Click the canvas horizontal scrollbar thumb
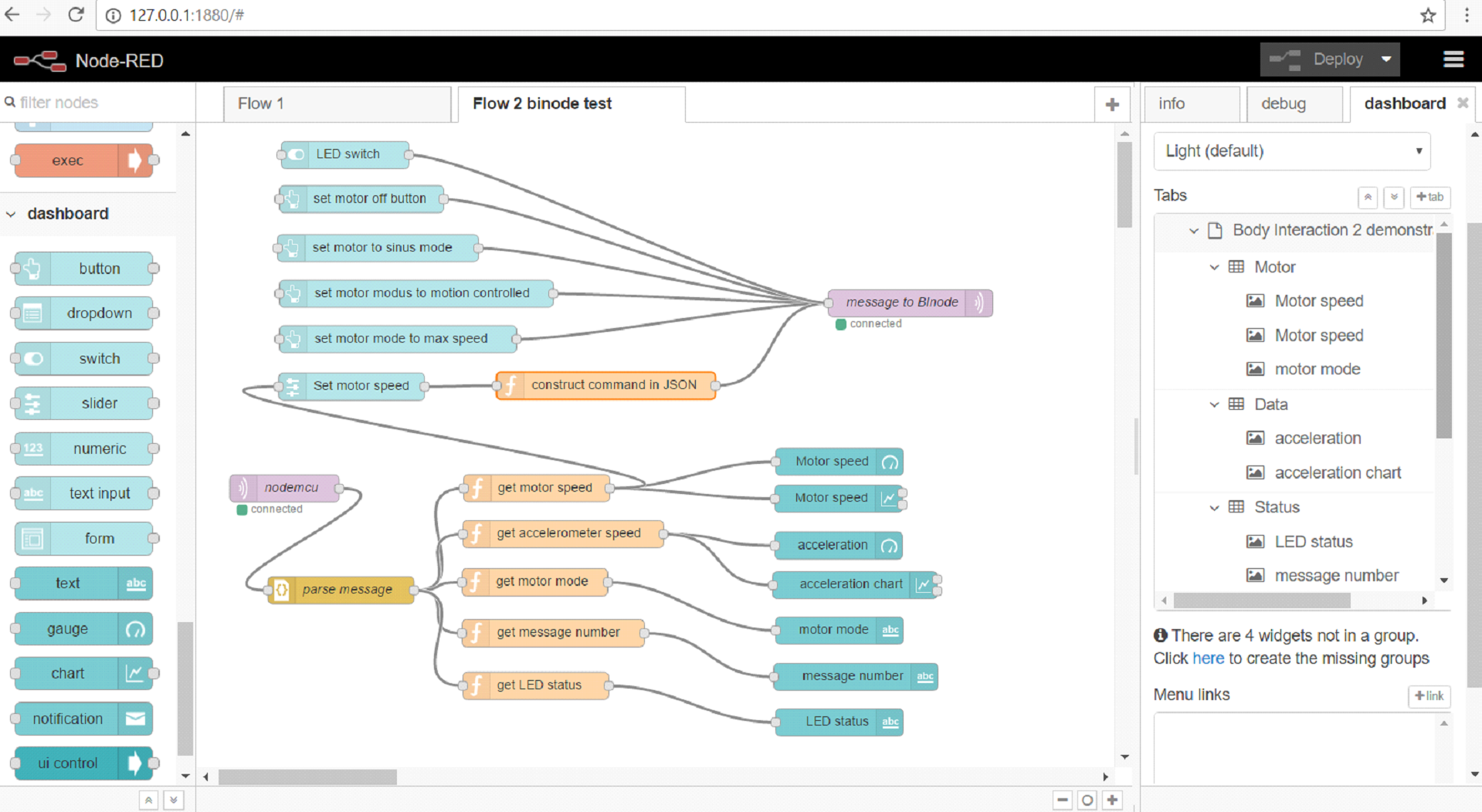 coord(307,776)
